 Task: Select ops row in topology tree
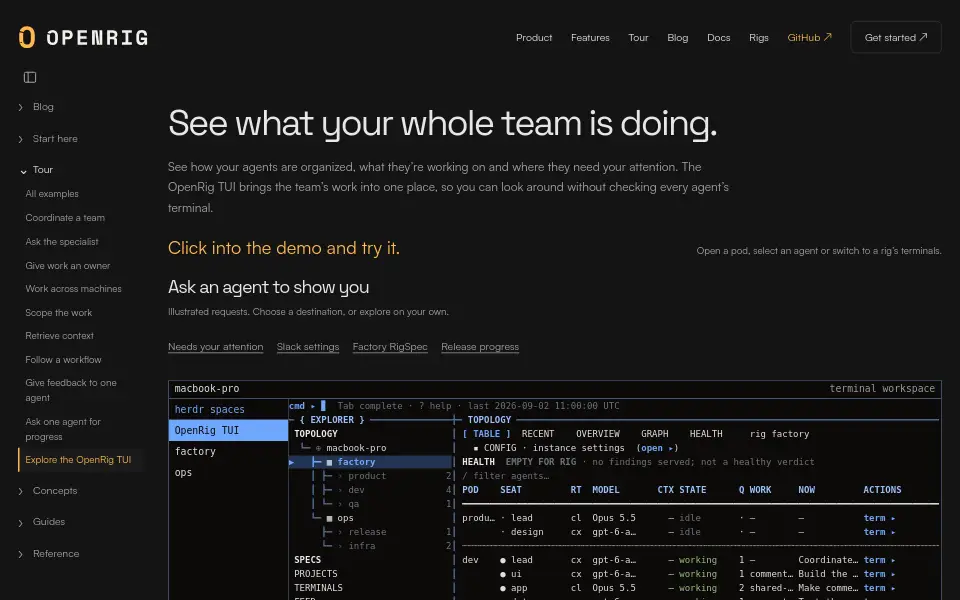point(370,519)
